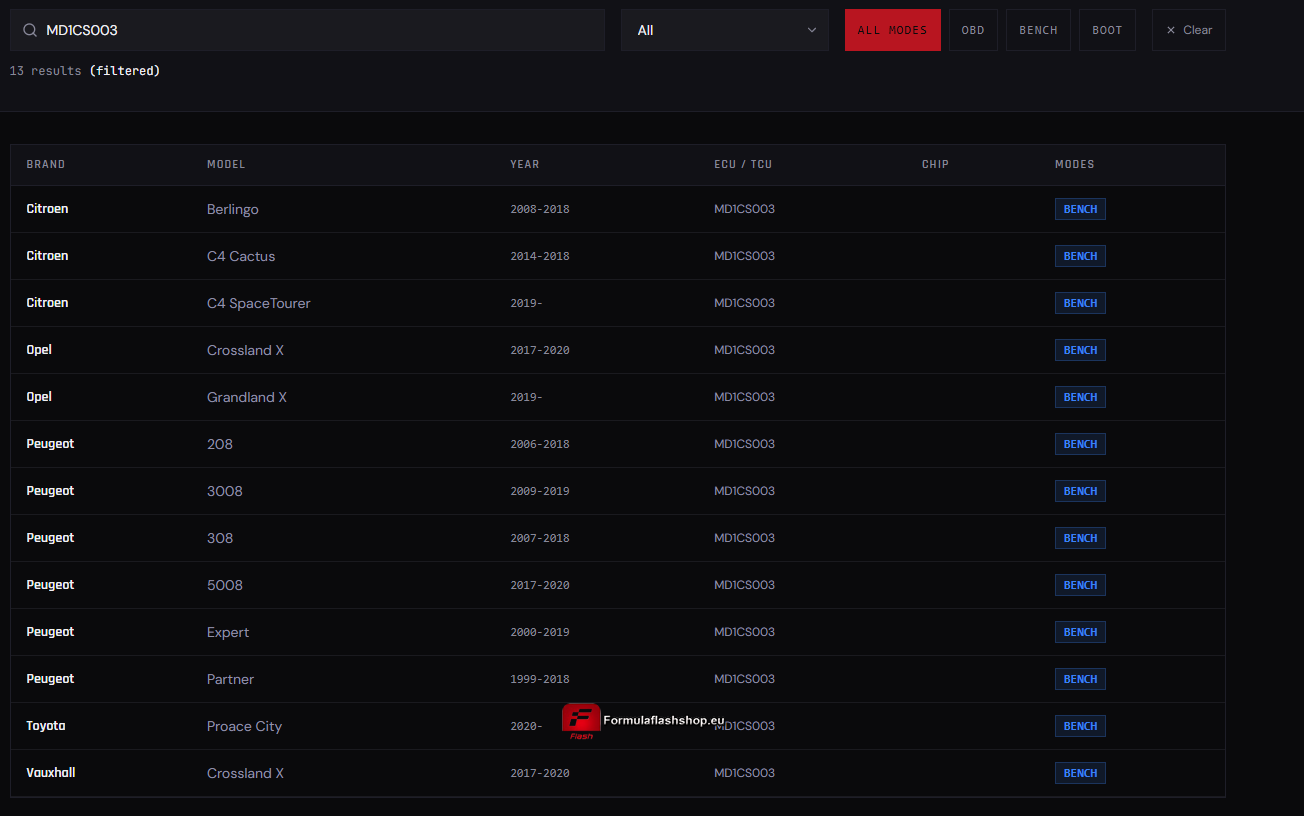Select the Expert model cell
This screenshot has height=816, width=1304.
228,632
